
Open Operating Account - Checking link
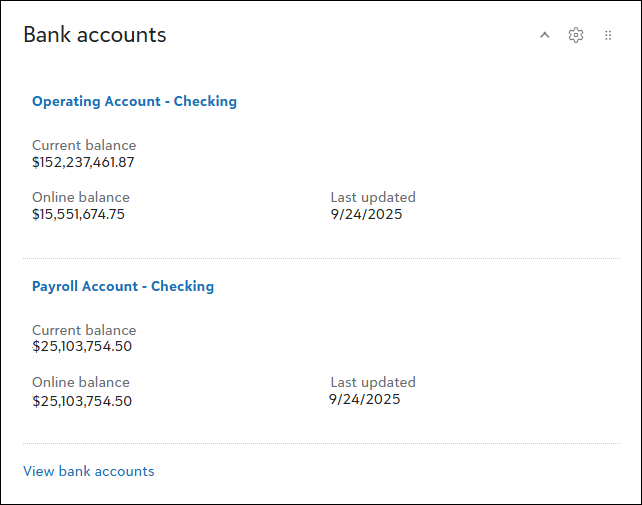[134, 101]
